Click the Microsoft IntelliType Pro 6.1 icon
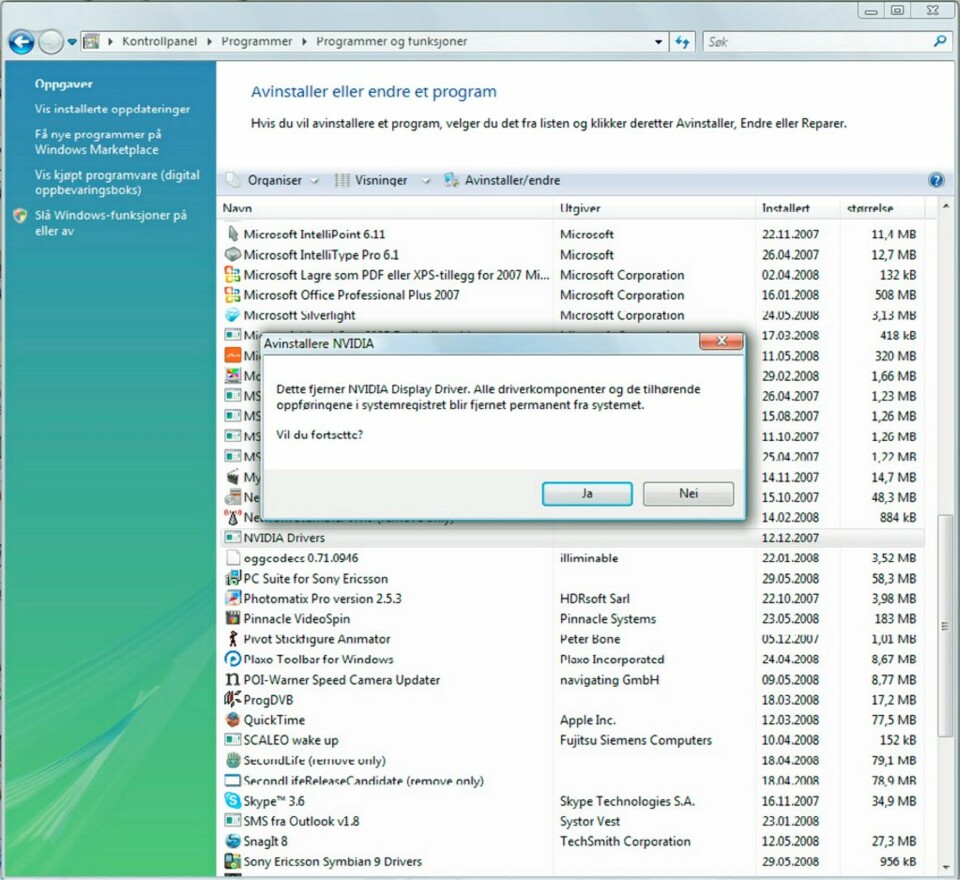This screenshot has height=880, width=960. click(x=233, y=254)
